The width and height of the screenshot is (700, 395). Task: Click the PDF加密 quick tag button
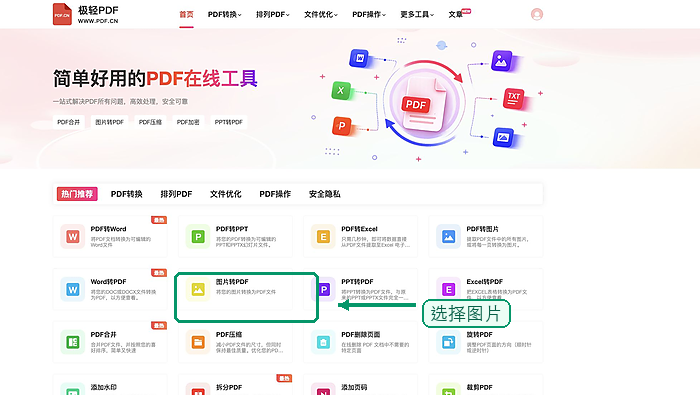[188, 122]
